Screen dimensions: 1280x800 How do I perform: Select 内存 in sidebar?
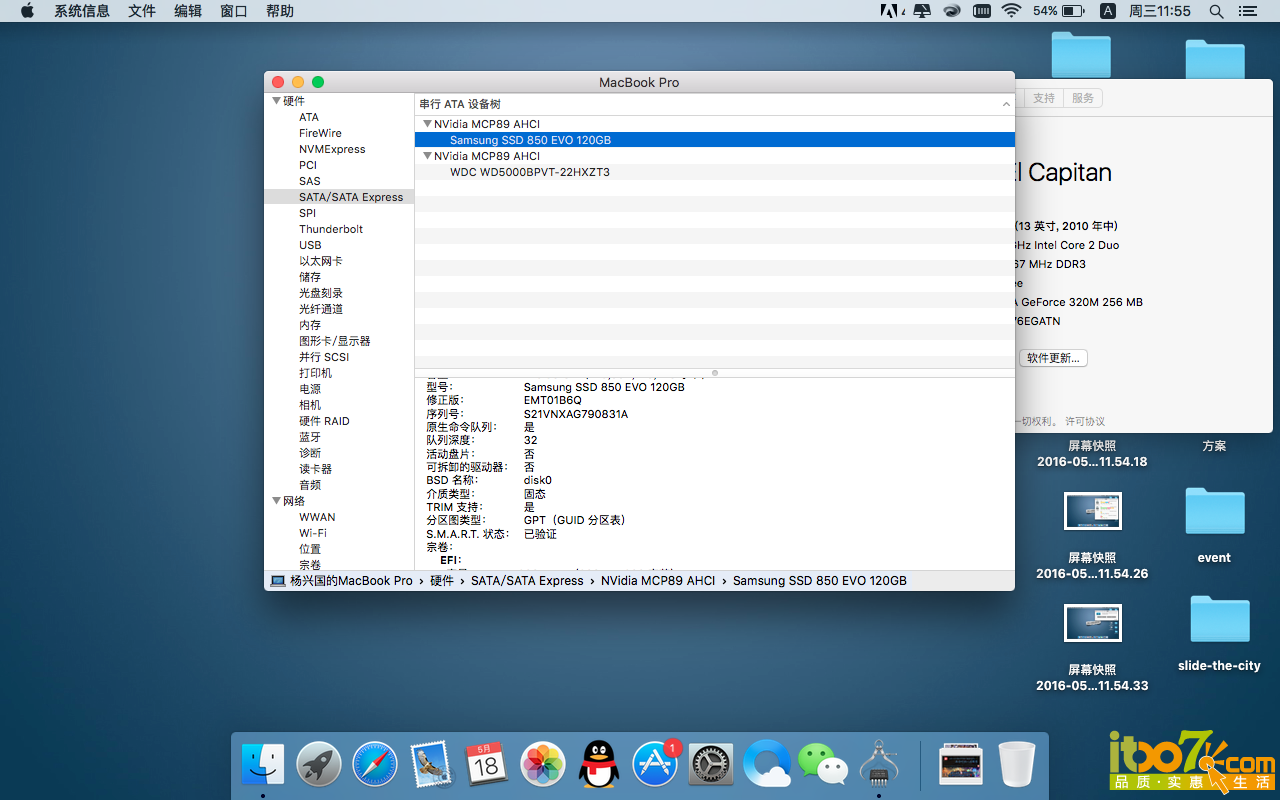pyautogui.click(x=310, y=325)
